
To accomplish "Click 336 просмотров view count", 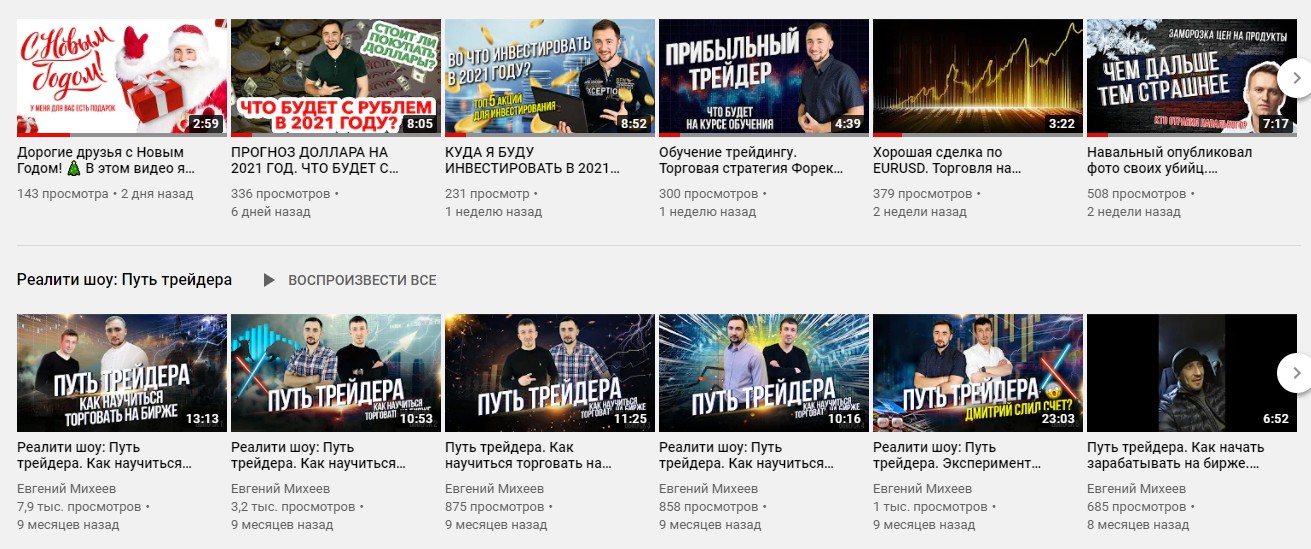I will coord(280,193).
